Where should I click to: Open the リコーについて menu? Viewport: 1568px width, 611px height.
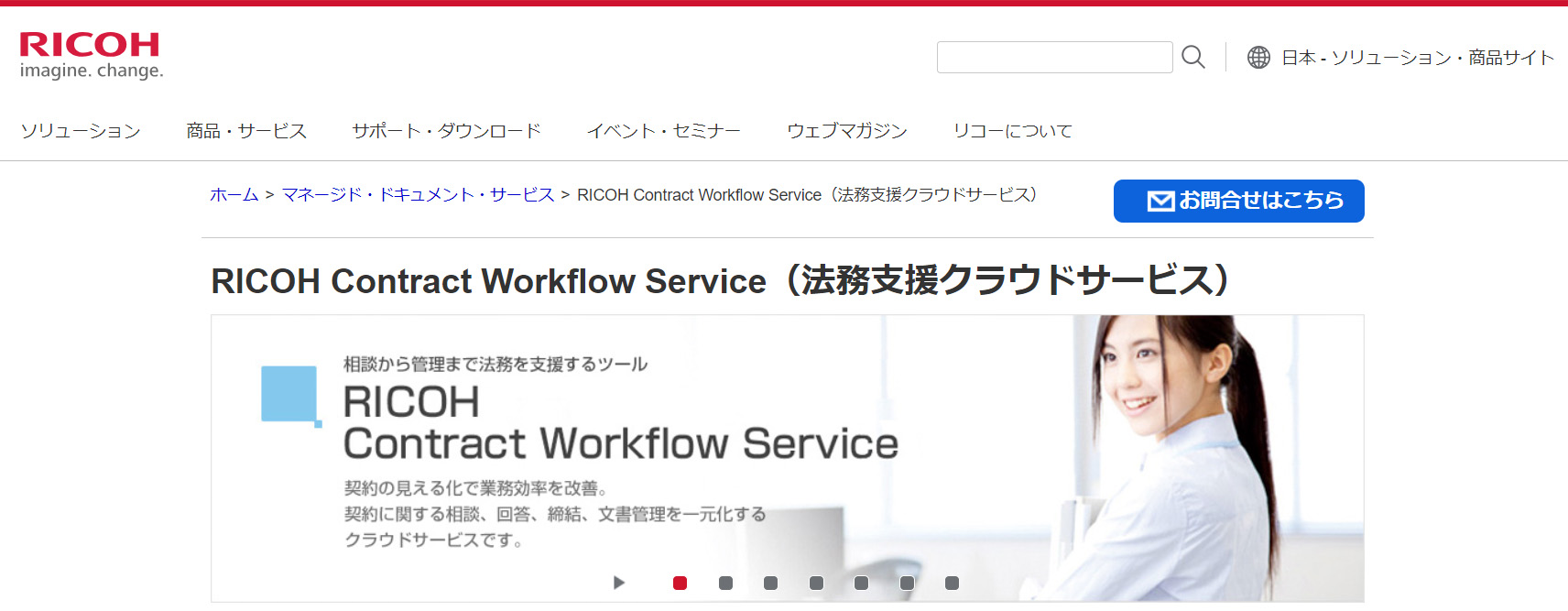tap(1012, 131)
